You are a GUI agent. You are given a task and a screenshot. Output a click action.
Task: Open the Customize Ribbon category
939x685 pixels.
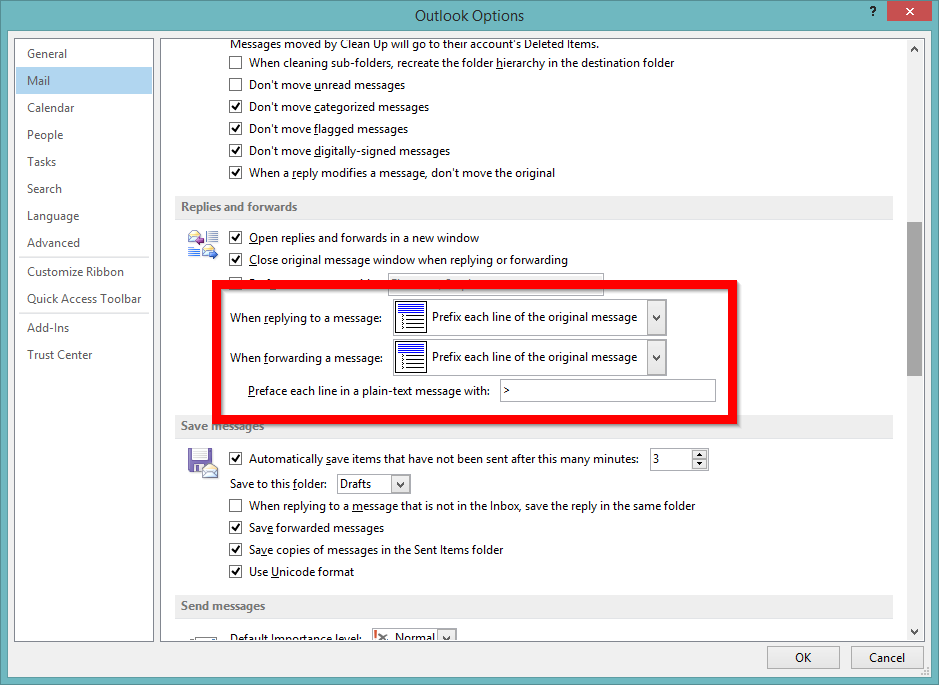(84, 272)
